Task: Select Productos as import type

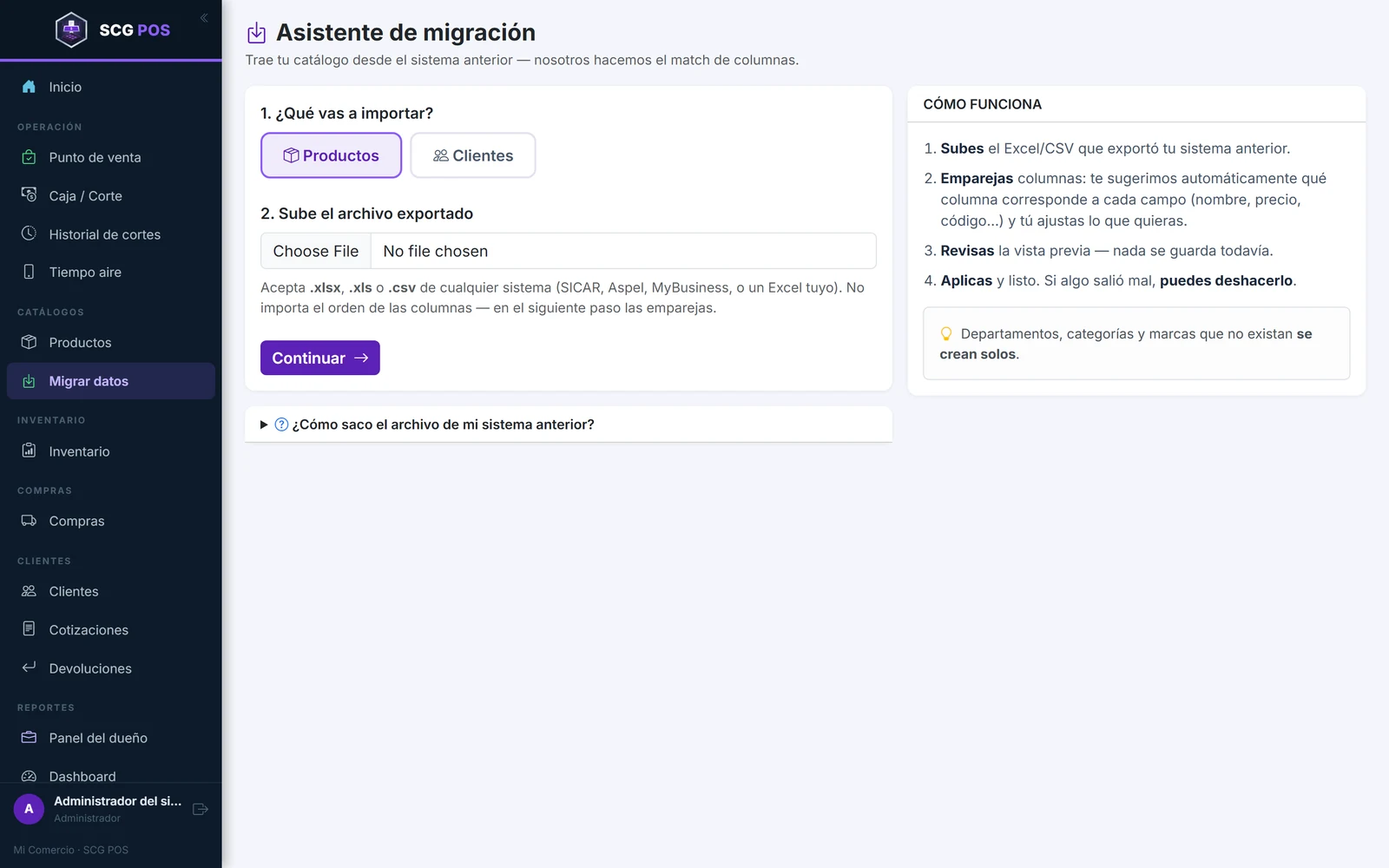Action: pos(331,155)
